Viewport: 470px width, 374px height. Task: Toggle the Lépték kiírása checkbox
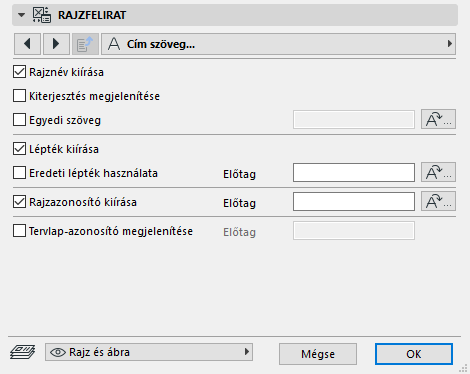click(19, 149)
